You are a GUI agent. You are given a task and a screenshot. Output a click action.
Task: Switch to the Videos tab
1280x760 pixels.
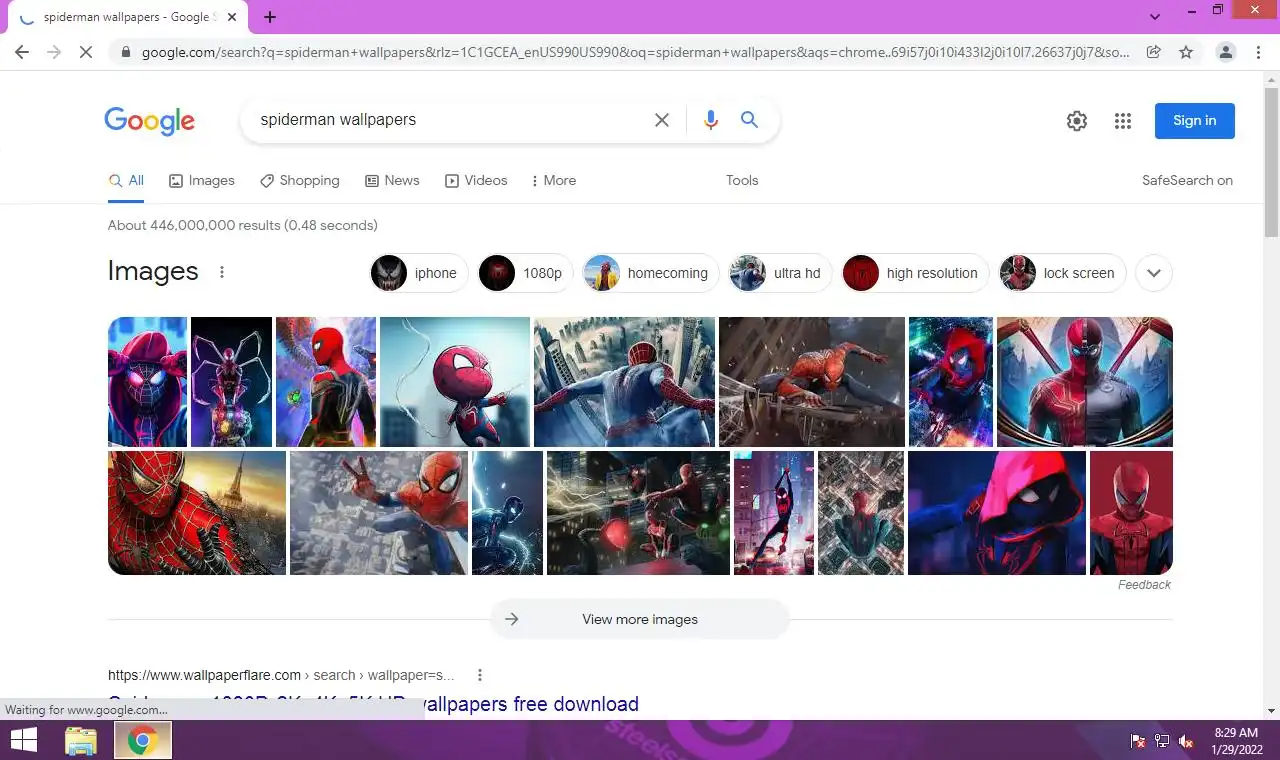[x=476, y=181]
